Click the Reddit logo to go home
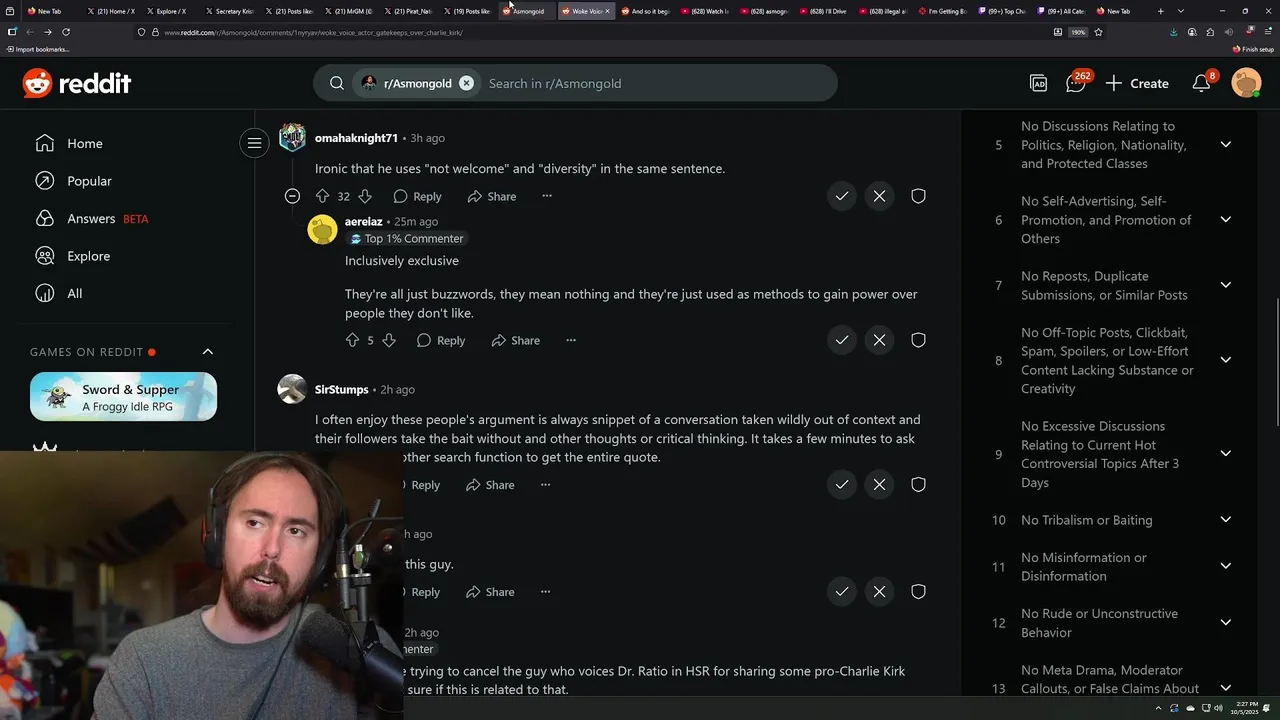 tap(77, 83)
